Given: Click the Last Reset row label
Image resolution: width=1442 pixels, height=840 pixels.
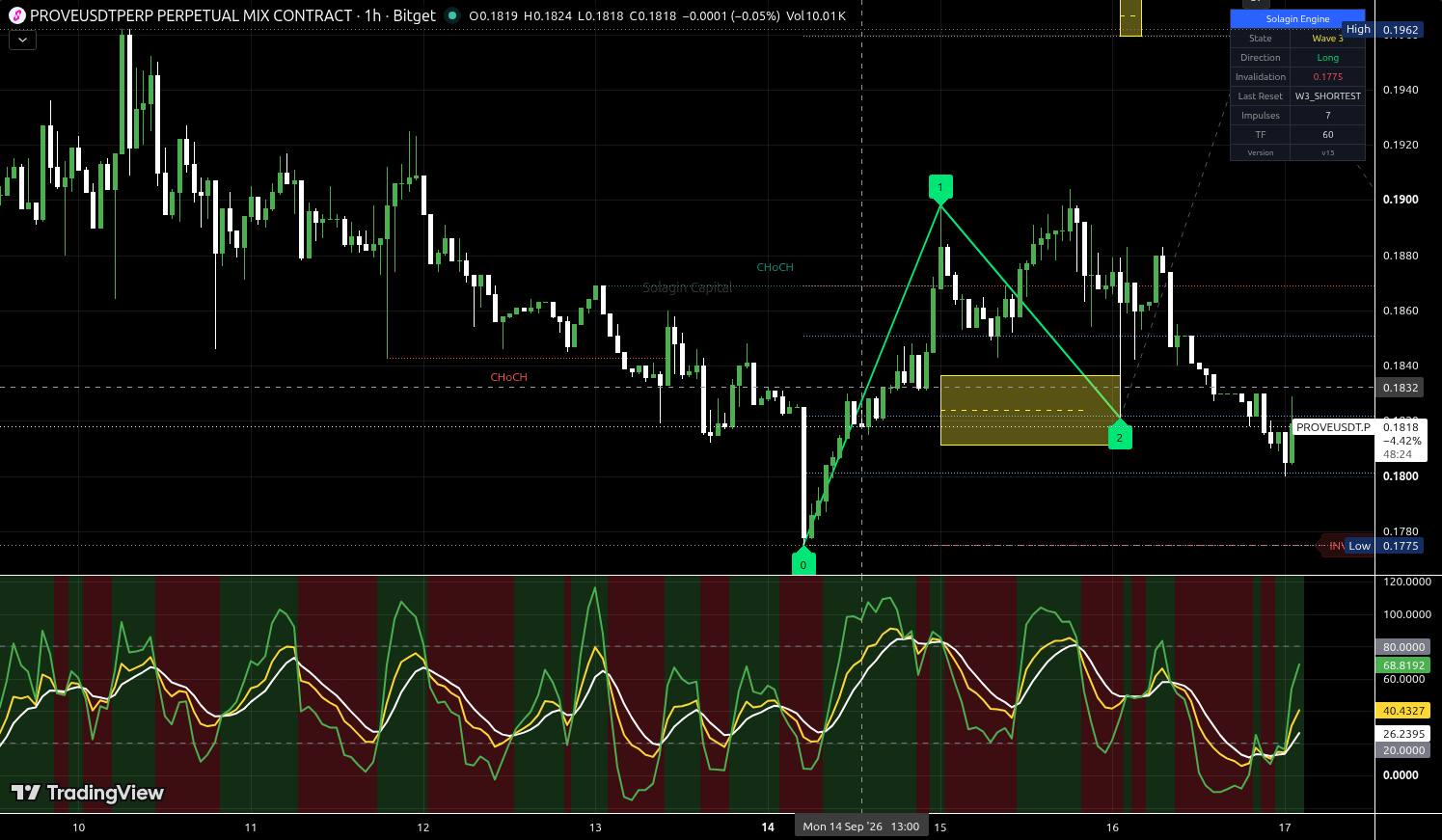Looking at the screenshot, I should point(1261,96).
